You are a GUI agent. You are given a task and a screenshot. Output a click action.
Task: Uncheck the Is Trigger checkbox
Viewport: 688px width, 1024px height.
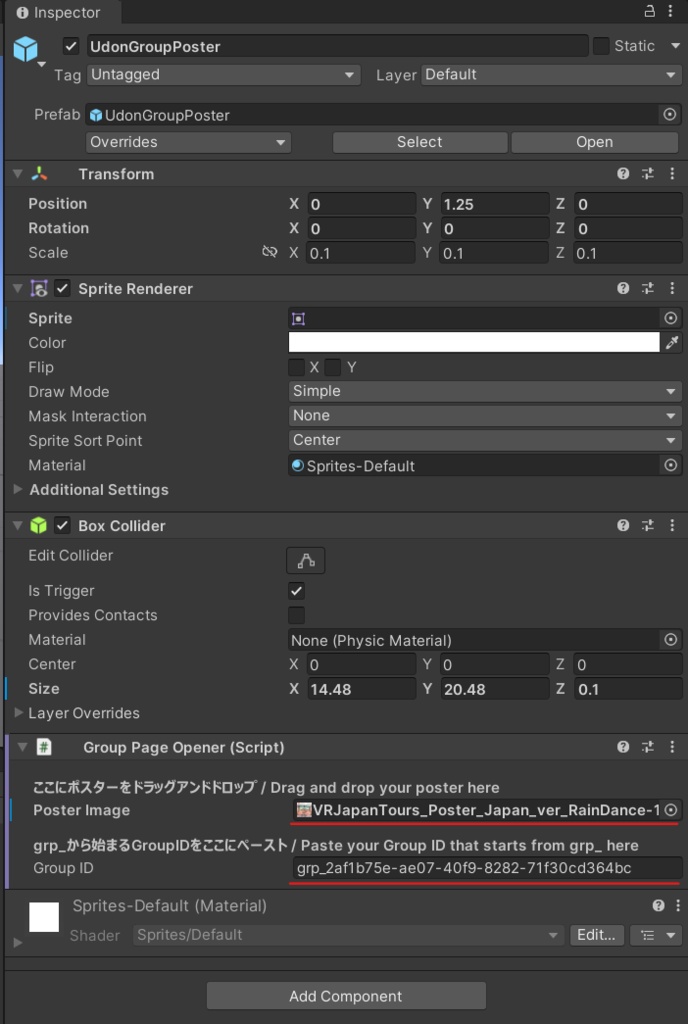pos(296,590)
